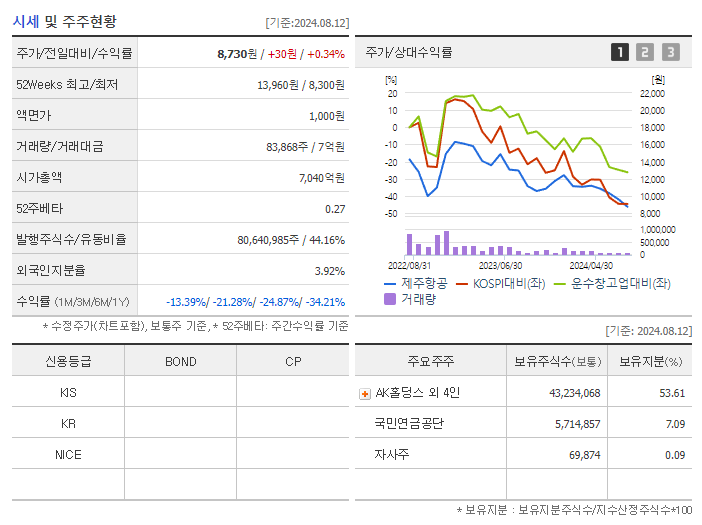Select 80,640,985주 / 44.16% value

tap(291, 240)
